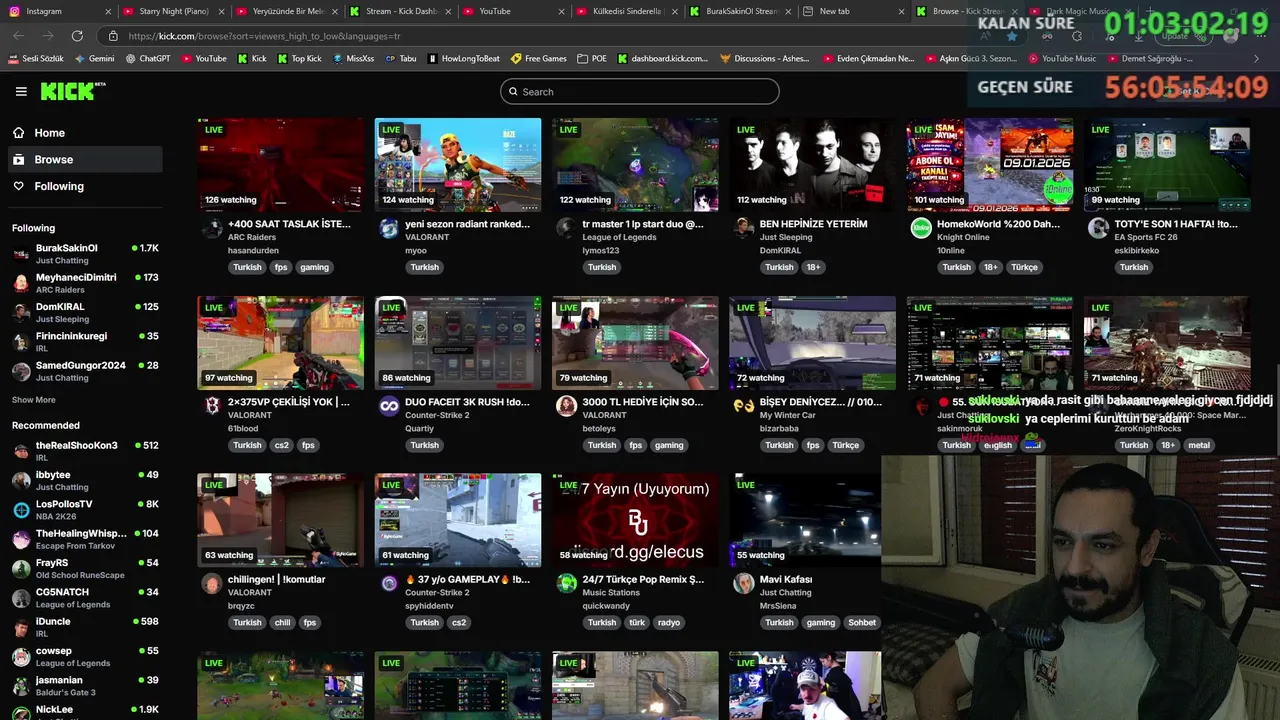Open 24/7 Yayın (Uyuyorum) stream thumbnail
This screenshot has height=720, width=1280.
(x=635, y=520)
